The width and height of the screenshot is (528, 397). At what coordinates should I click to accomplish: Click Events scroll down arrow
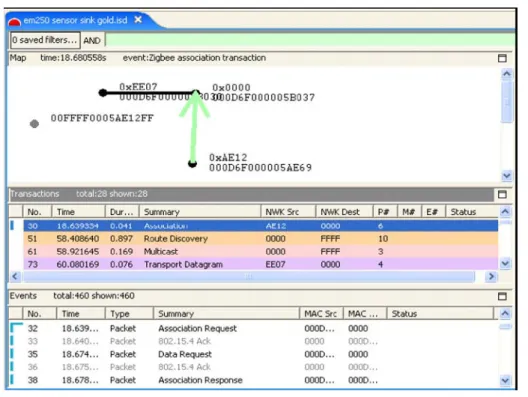pyautogui.click(x=505, y=380)
